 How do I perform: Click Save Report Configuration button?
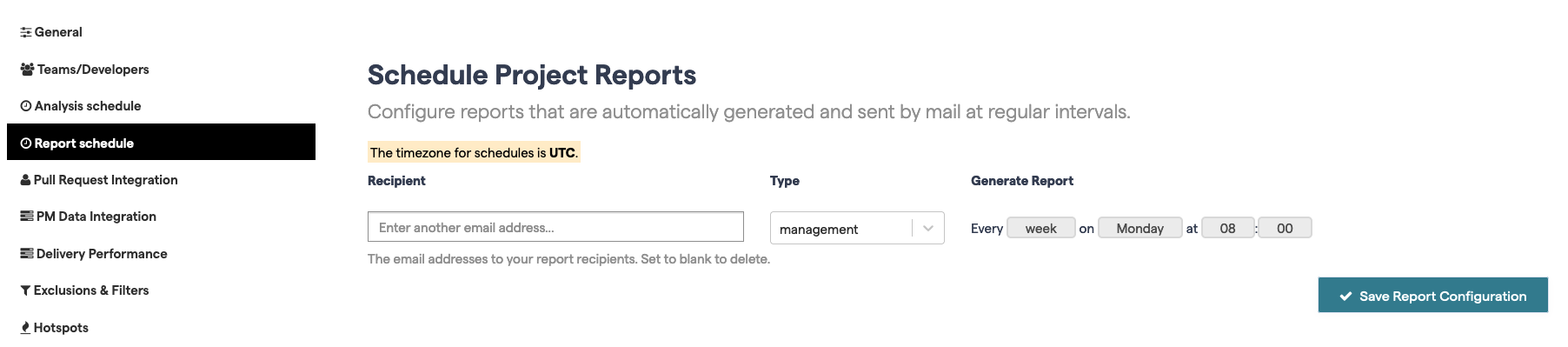(1433, 296)
